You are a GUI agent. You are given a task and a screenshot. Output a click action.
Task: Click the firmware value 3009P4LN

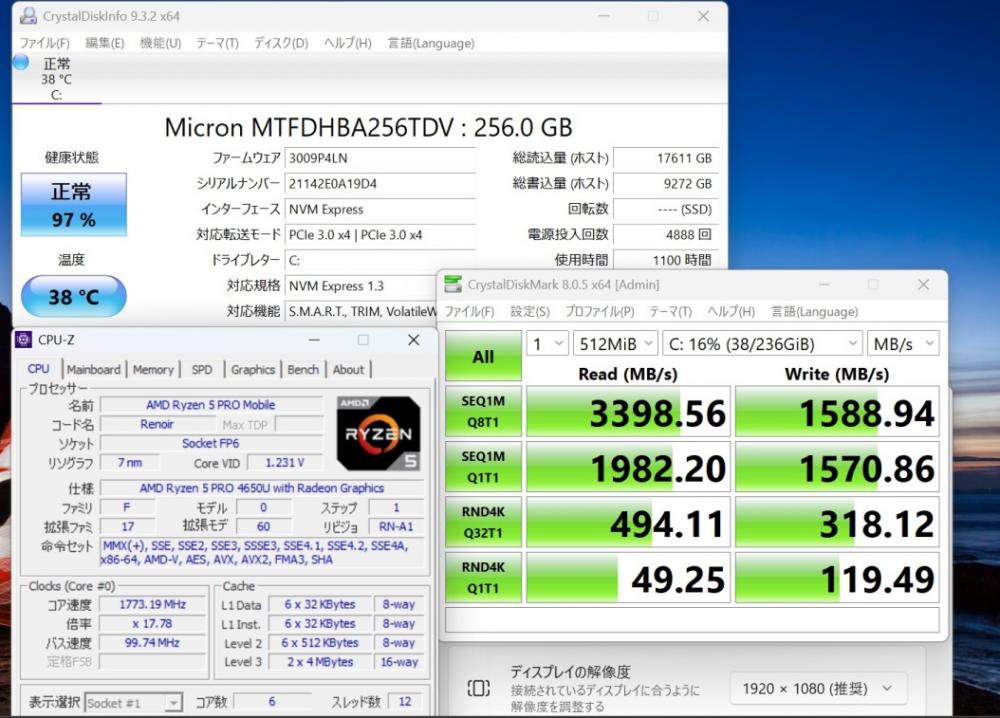click(x=380, y=158)
